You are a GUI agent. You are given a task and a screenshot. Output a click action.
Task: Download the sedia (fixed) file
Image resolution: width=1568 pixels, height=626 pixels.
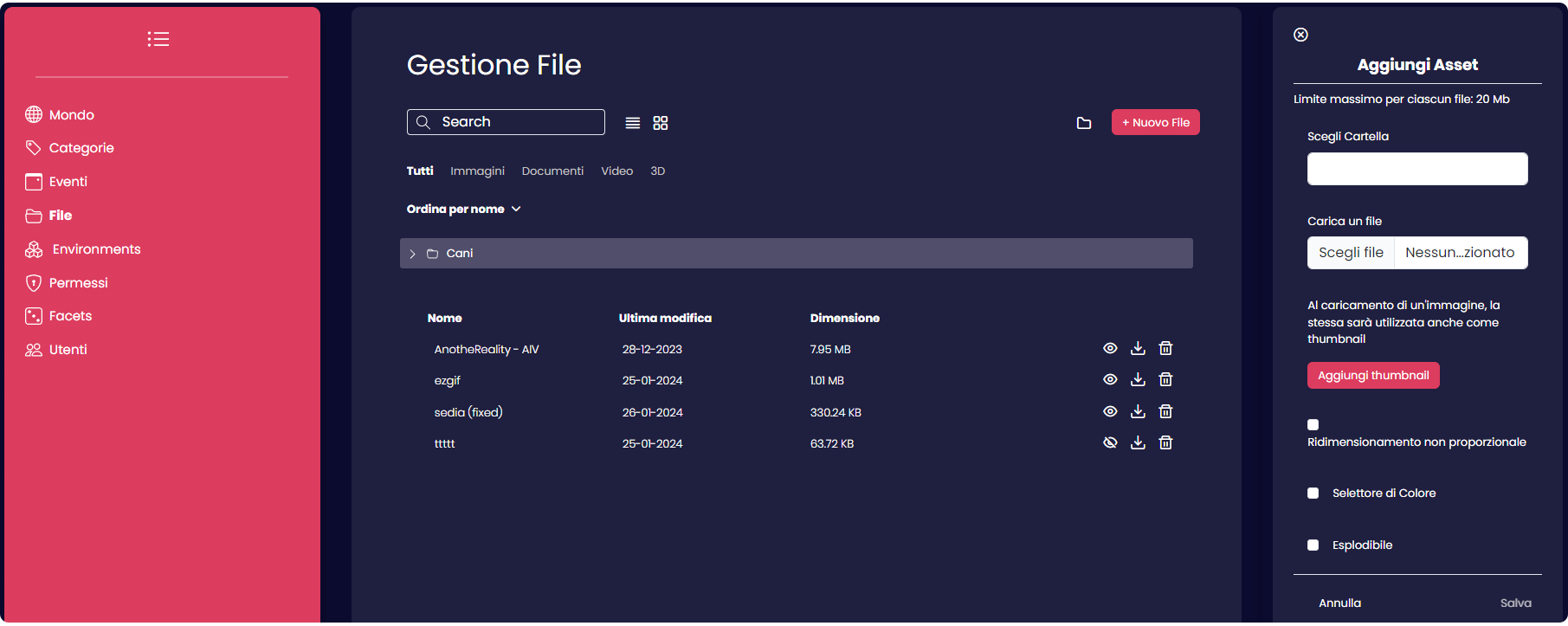(x=1138, y=411)
